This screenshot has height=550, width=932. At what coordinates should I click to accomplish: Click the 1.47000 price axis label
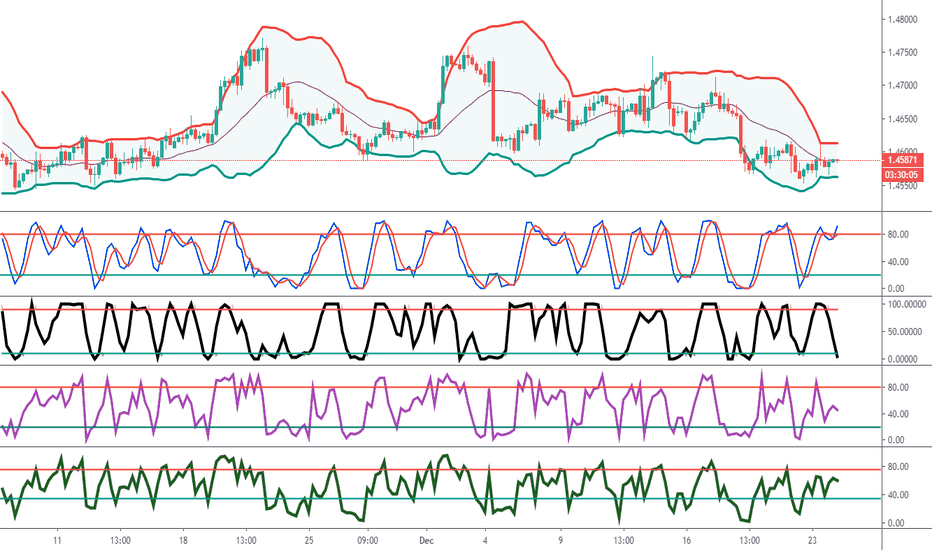(x=902, y=86)
